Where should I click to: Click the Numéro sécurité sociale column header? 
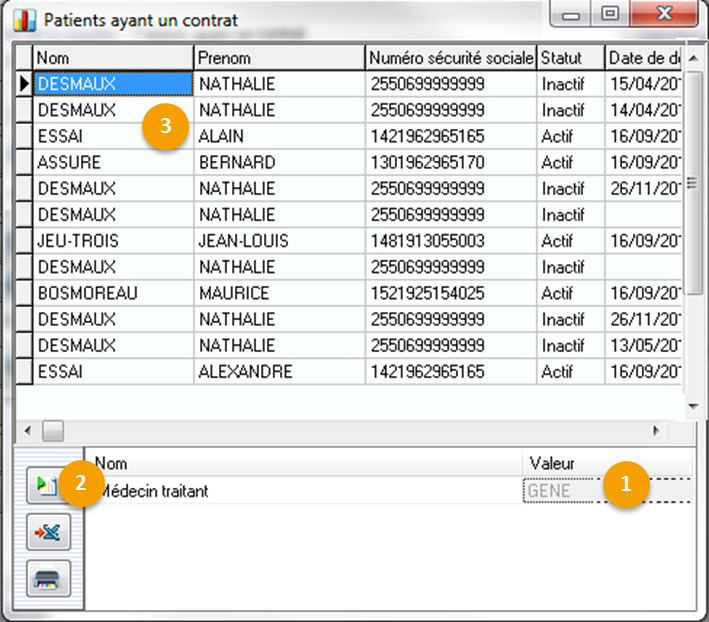[450, 58]
